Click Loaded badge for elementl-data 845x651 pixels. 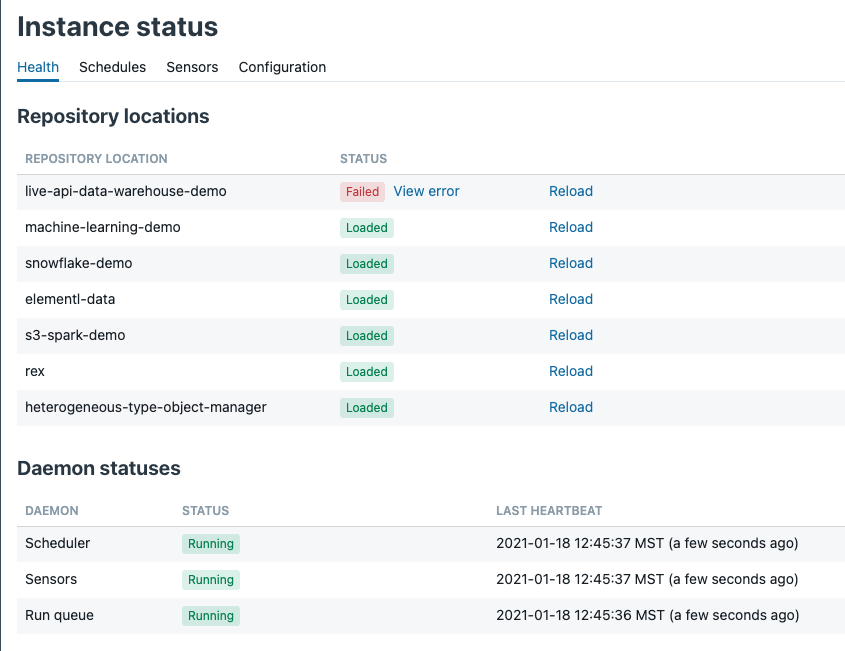[366, 300]
